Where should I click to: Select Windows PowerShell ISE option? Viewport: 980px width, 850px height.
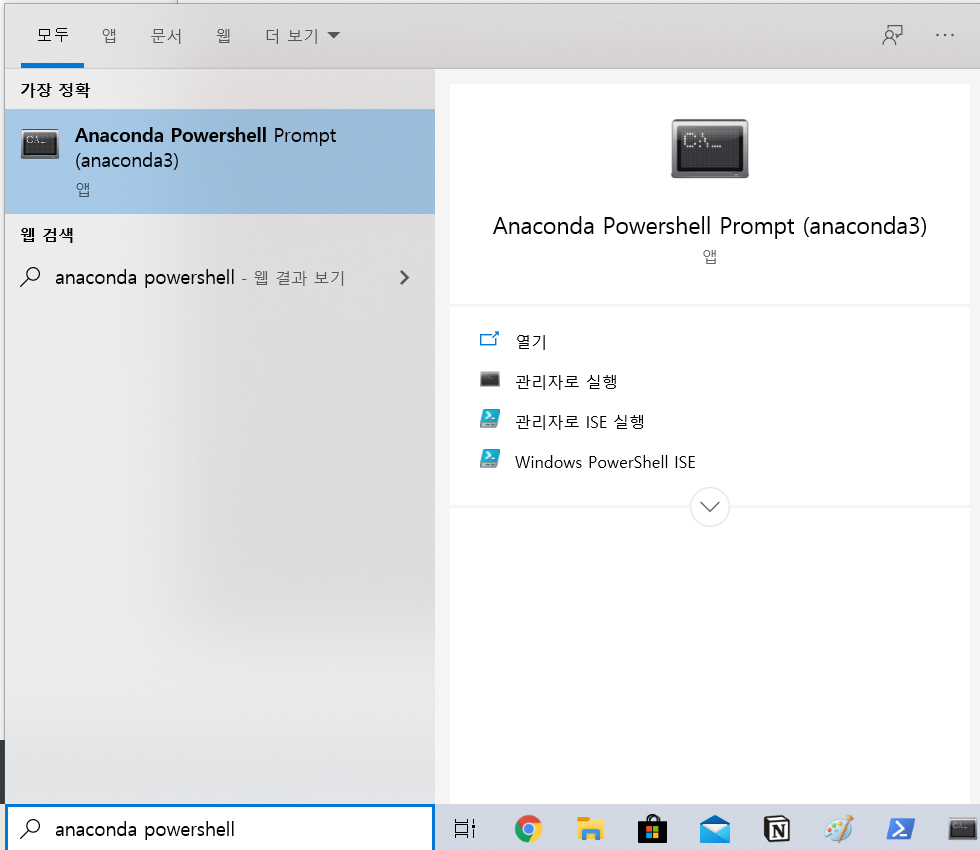(x=604, y=462)
